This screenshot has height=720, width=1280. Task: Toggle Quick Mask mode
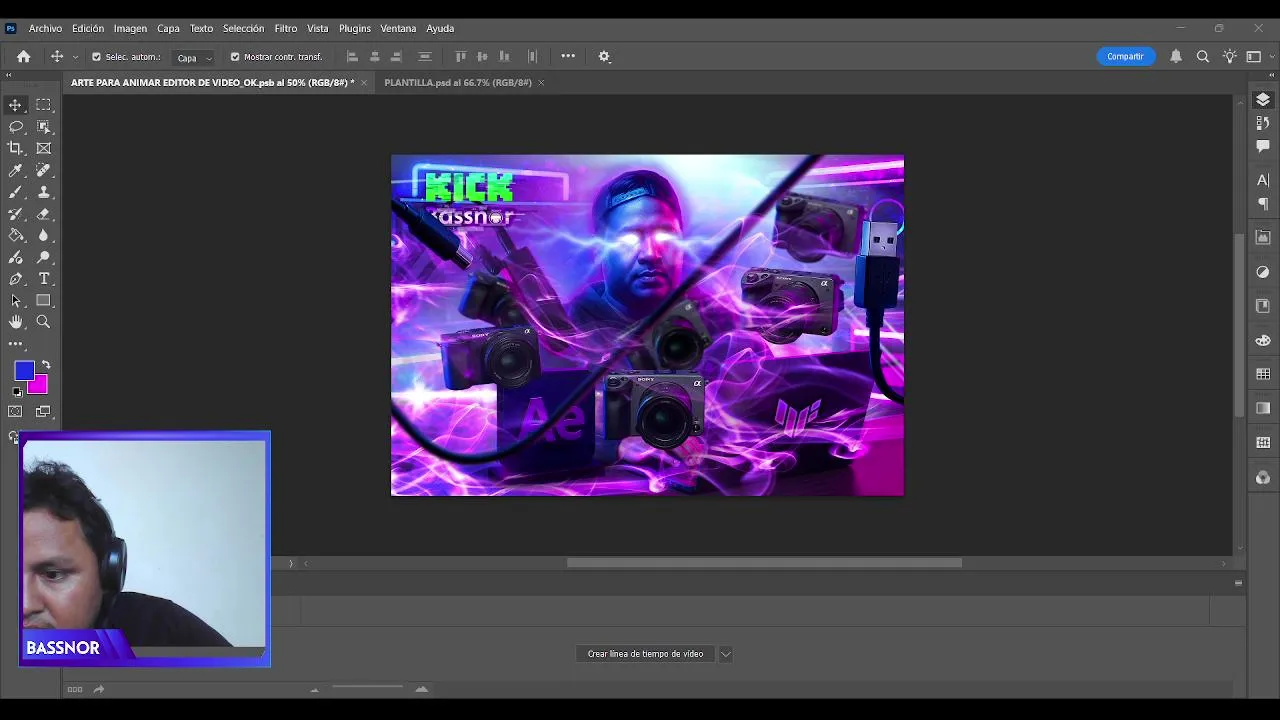click(x=16, y=412)
